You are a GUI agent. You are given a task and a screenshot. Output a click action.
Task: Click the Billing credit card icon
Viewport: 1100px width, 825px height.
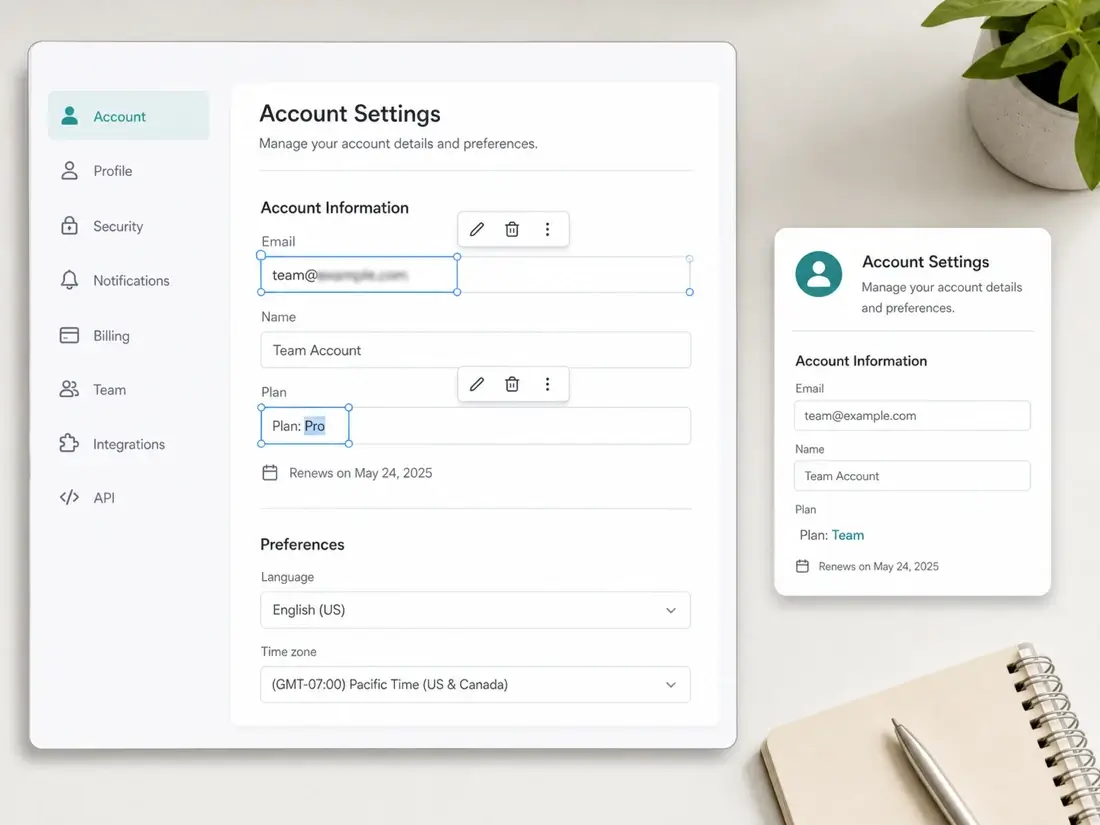69,335
